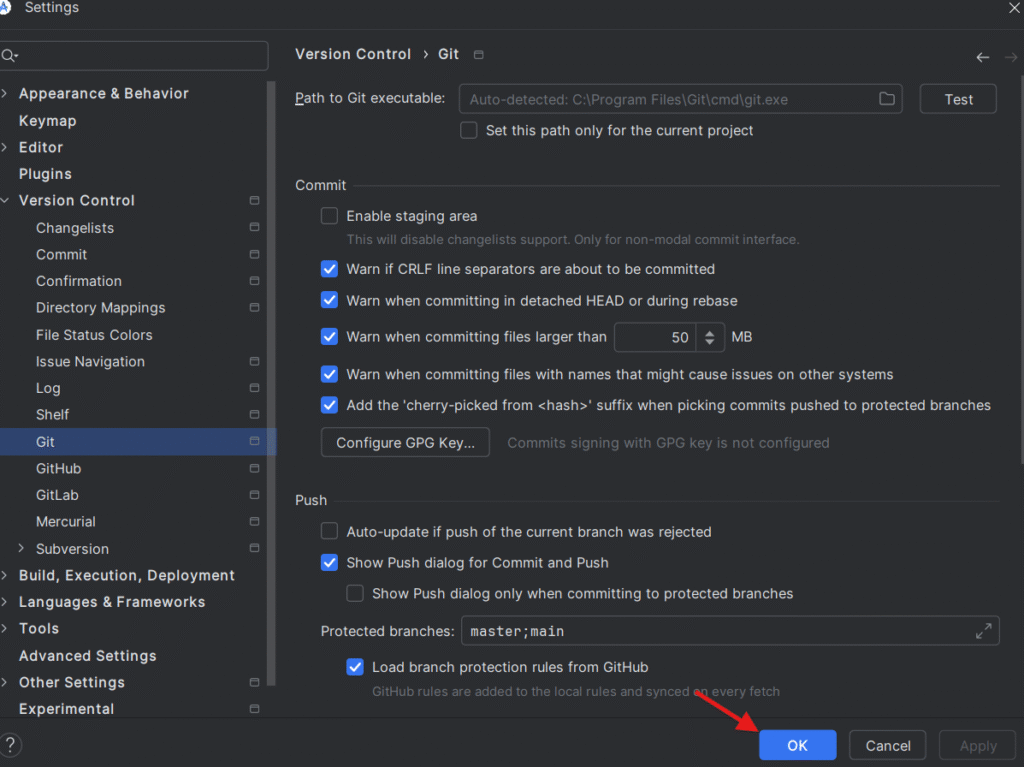Click project-level icon on Subversion row
1024x767 pixels.
click(255, 548)
